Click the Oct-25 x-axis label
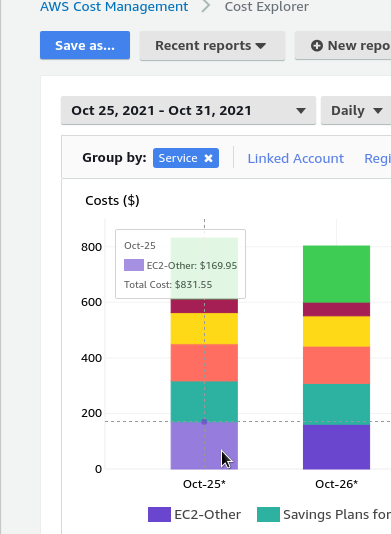The image size is (391, 534). pos(204,484)
